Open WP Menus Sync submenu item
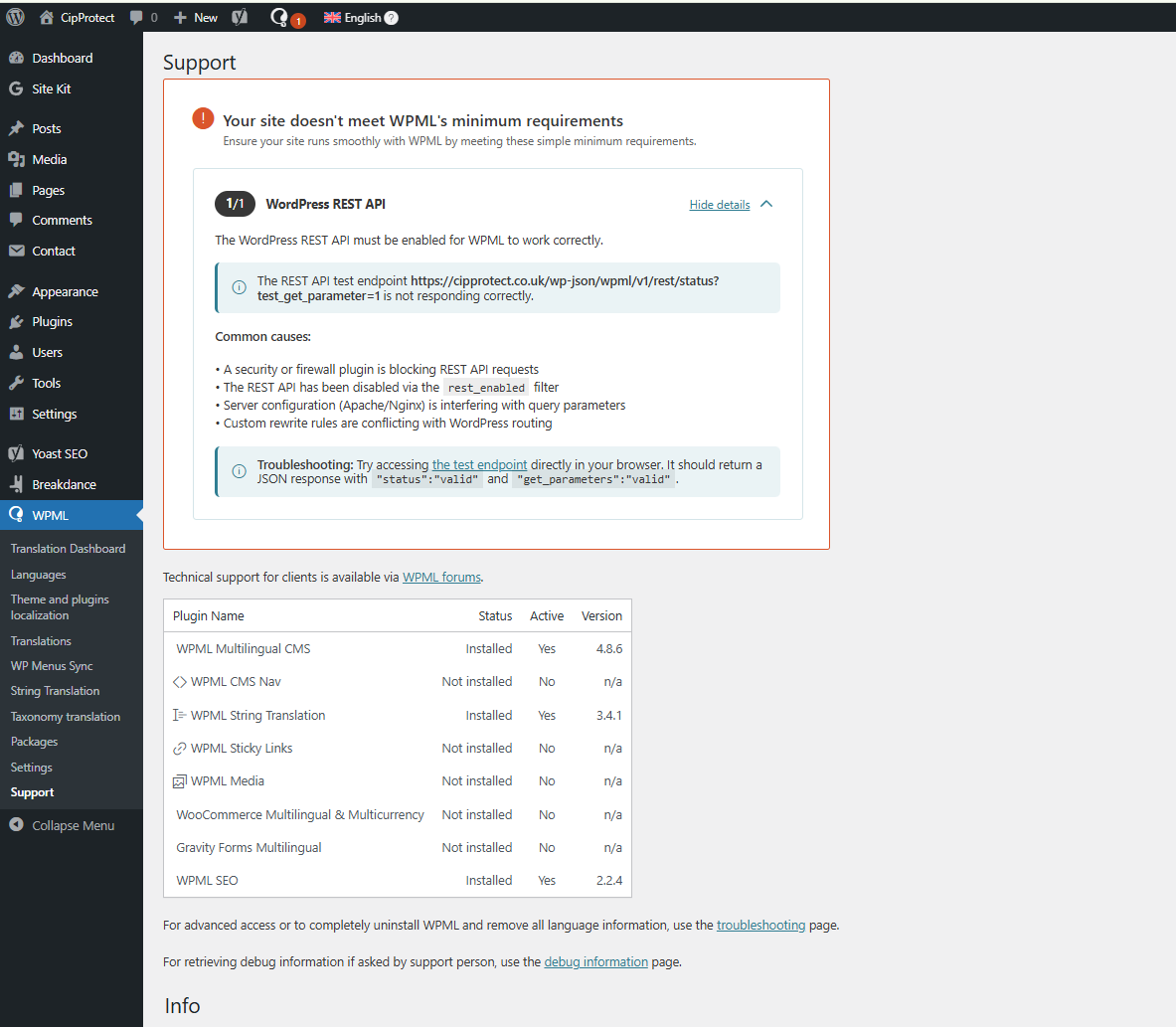The width and height of the screenshot is (1176, 1027). click(x=52, y=666)
